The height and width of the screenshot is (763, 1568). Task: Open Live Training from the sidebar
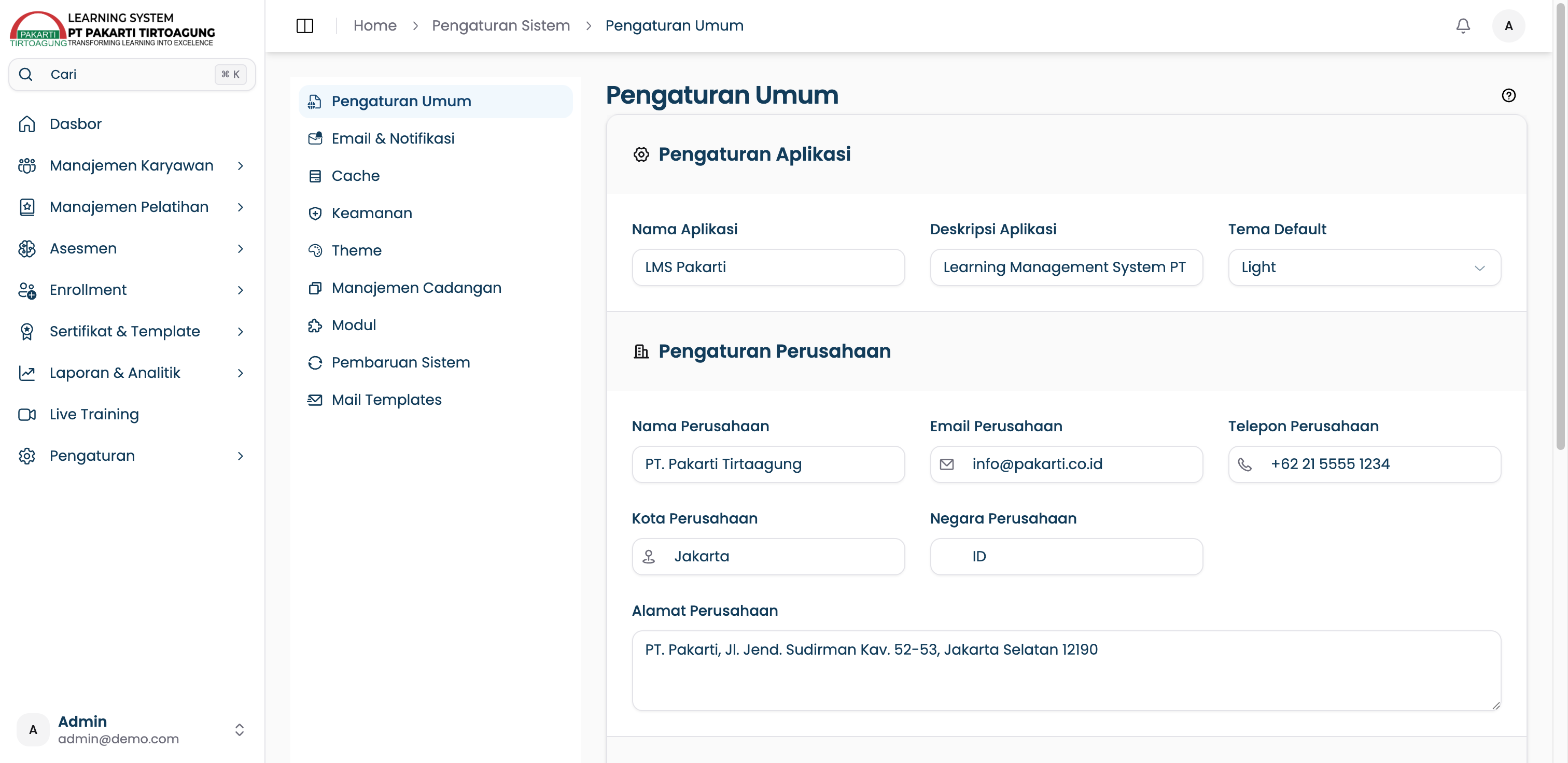tap(132, 414)
